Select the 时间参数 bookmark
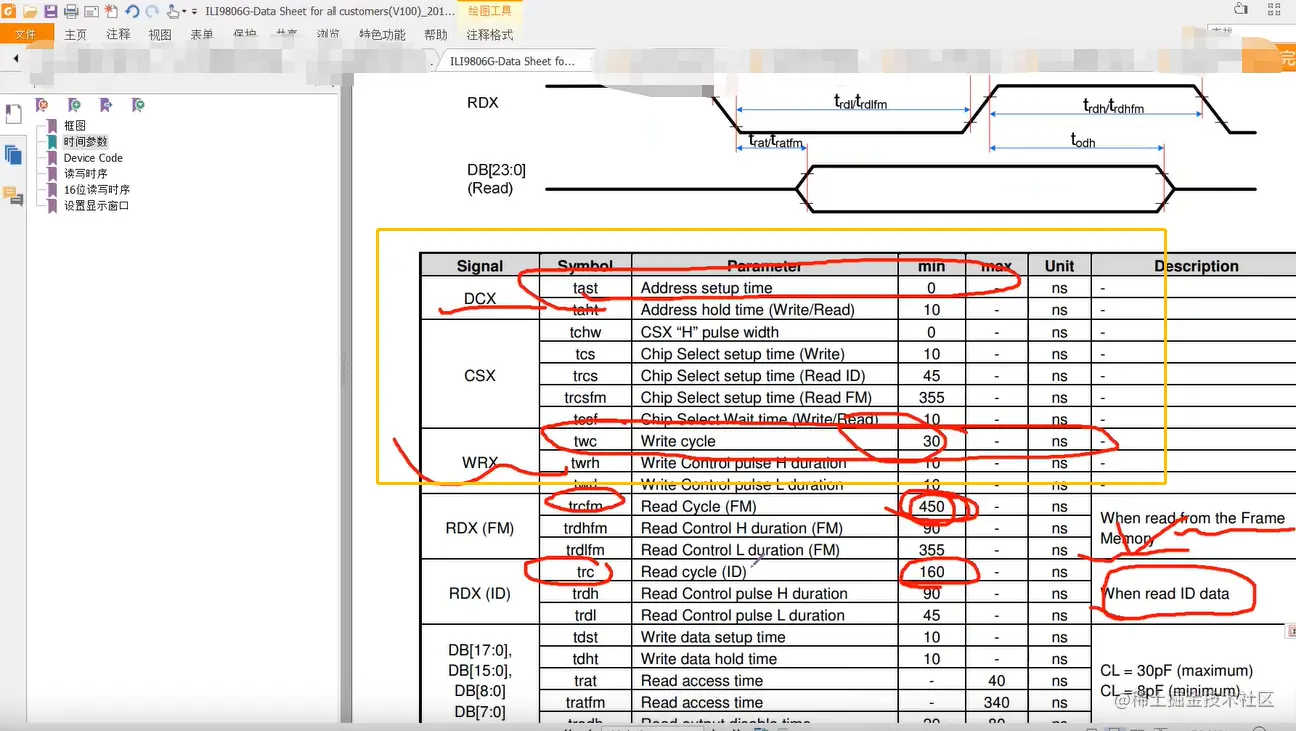The height and width of the screenshot is (731, 1296). (85, 142)
